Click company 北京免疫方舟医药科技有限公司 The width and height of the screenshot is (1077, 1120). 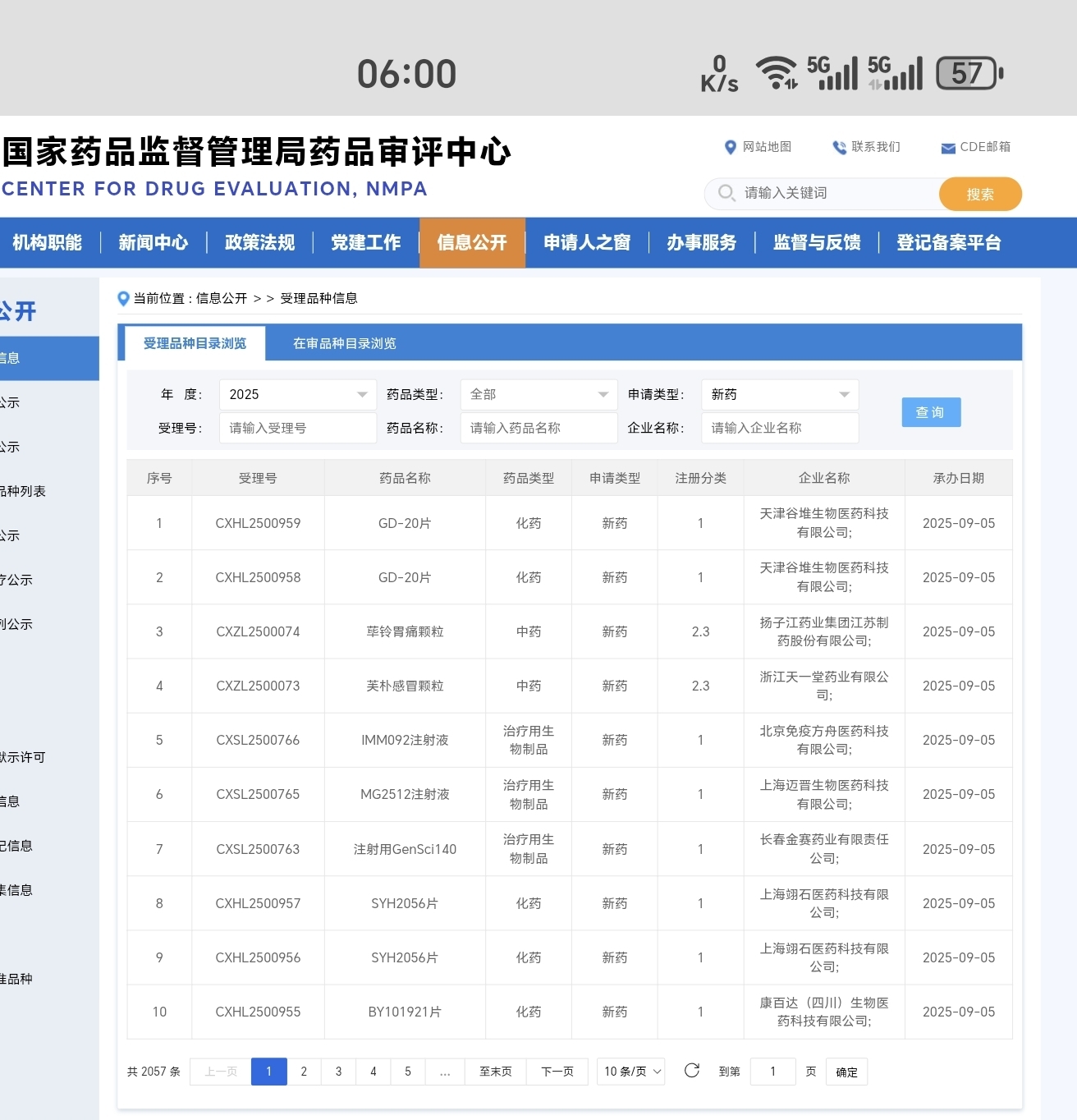824,740
